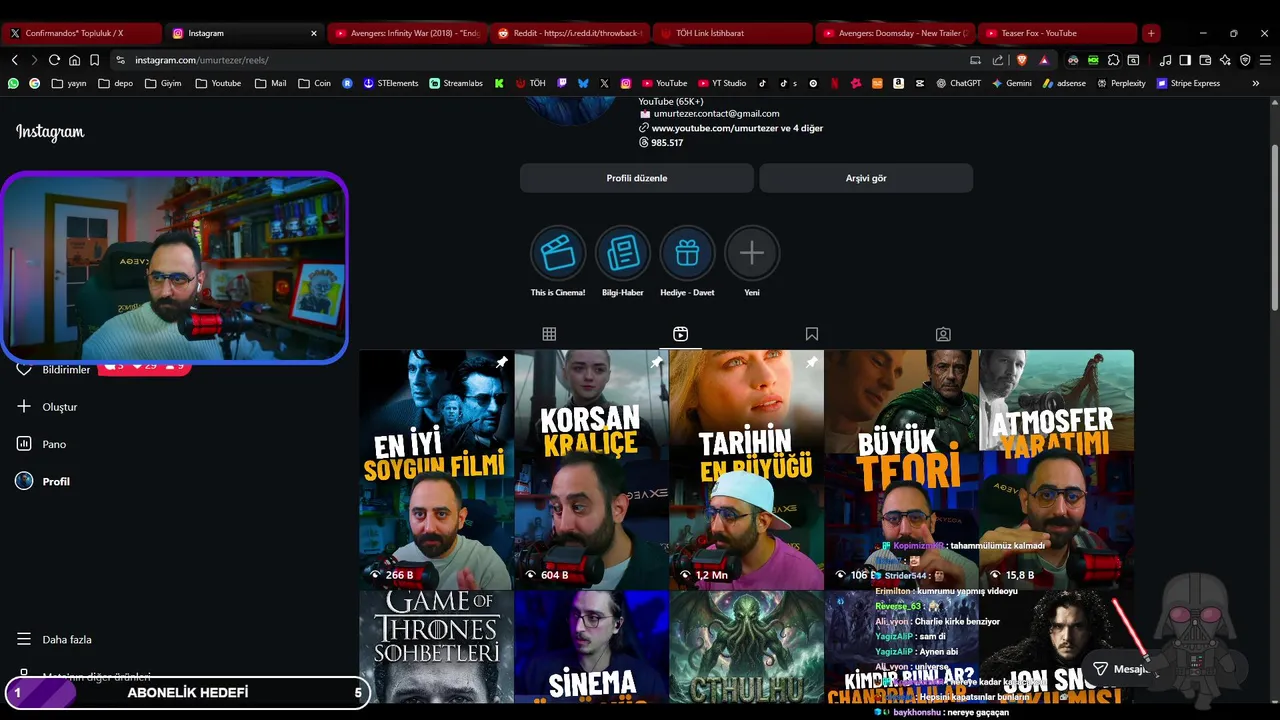This screenshot has width=1280, height=720.
Task: Open the Giyim bookmarks folder
Action: [164, 84]
